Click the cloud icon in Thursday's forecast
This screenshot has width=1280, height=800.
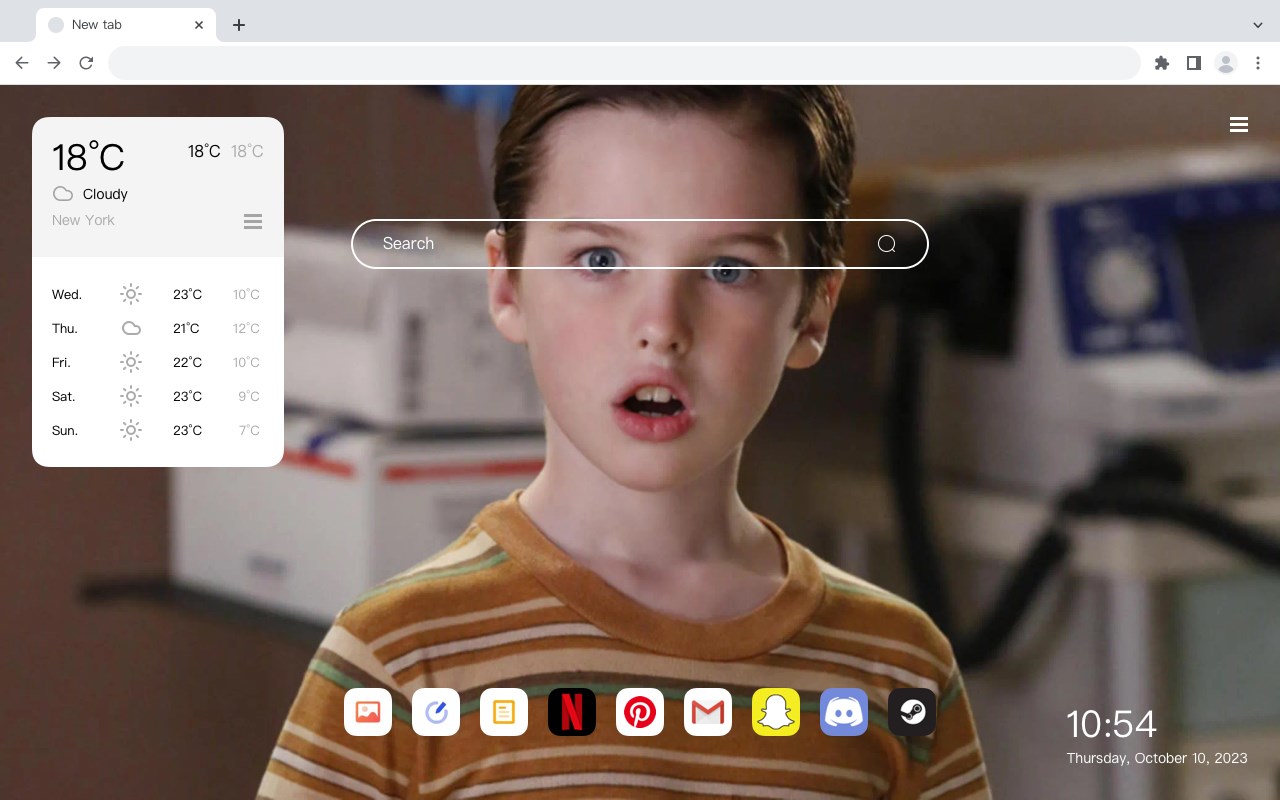click(131, 328)
